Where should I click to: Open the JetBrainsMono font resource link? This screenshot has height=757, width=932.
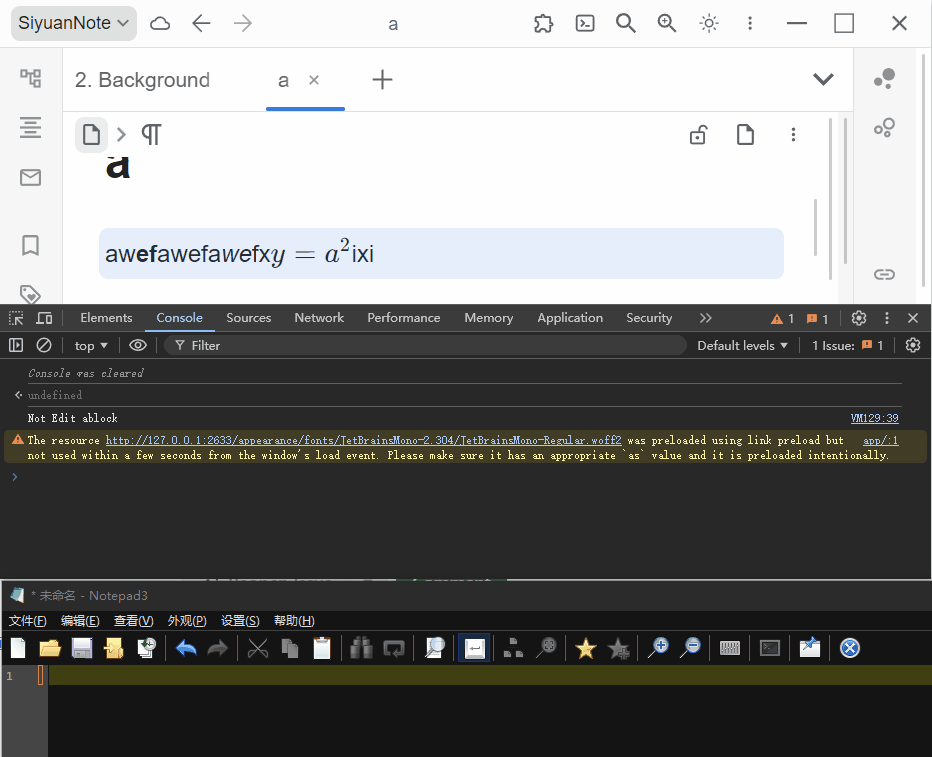[363, 440]
